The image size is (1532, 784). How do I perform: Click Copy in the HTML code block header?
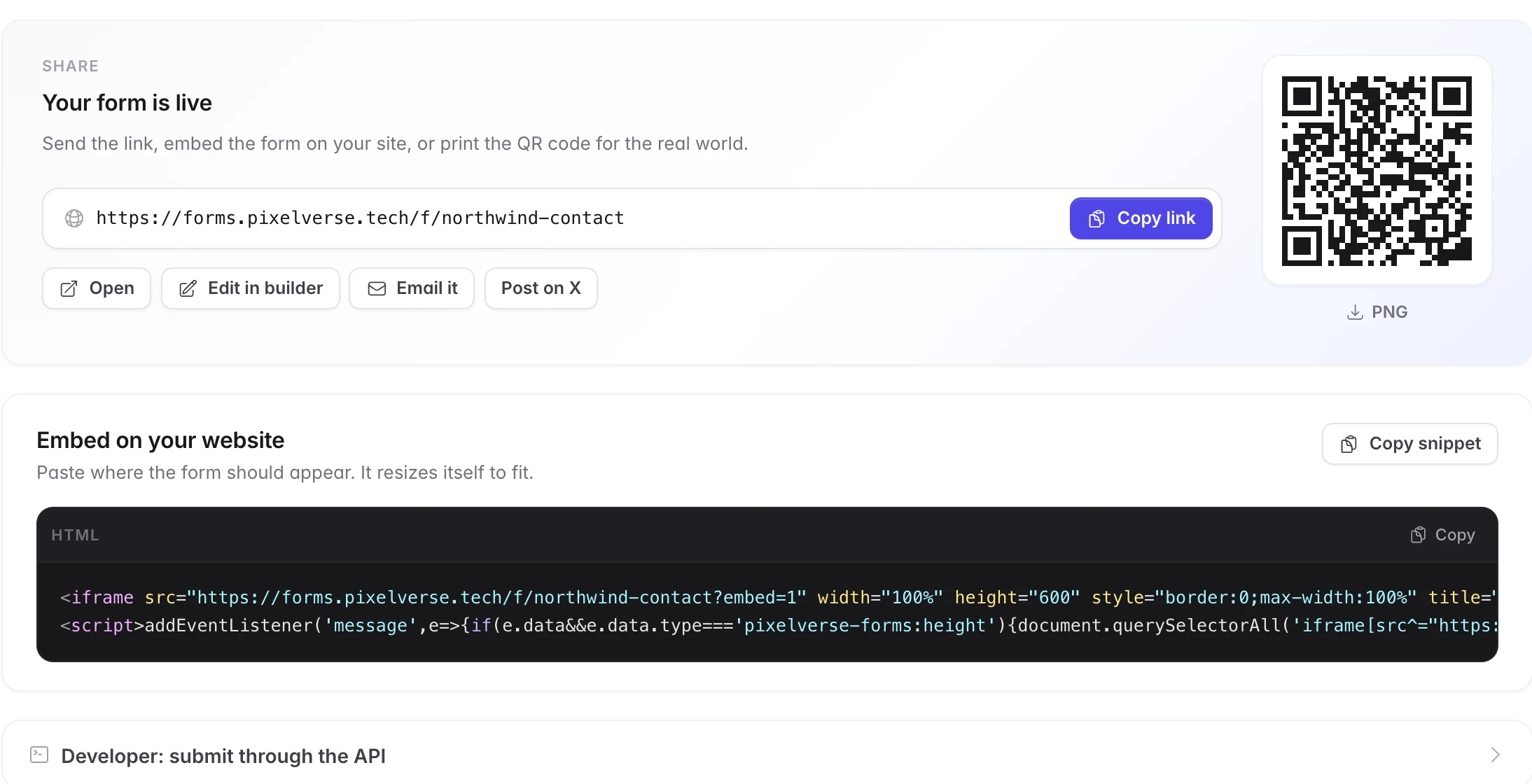pos(1442,535)
